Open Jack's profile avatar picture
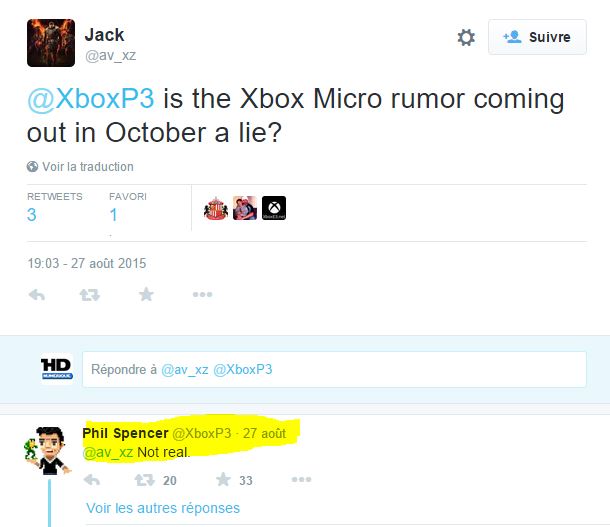This screenshot has width=610, height=527. coord(51,43)
